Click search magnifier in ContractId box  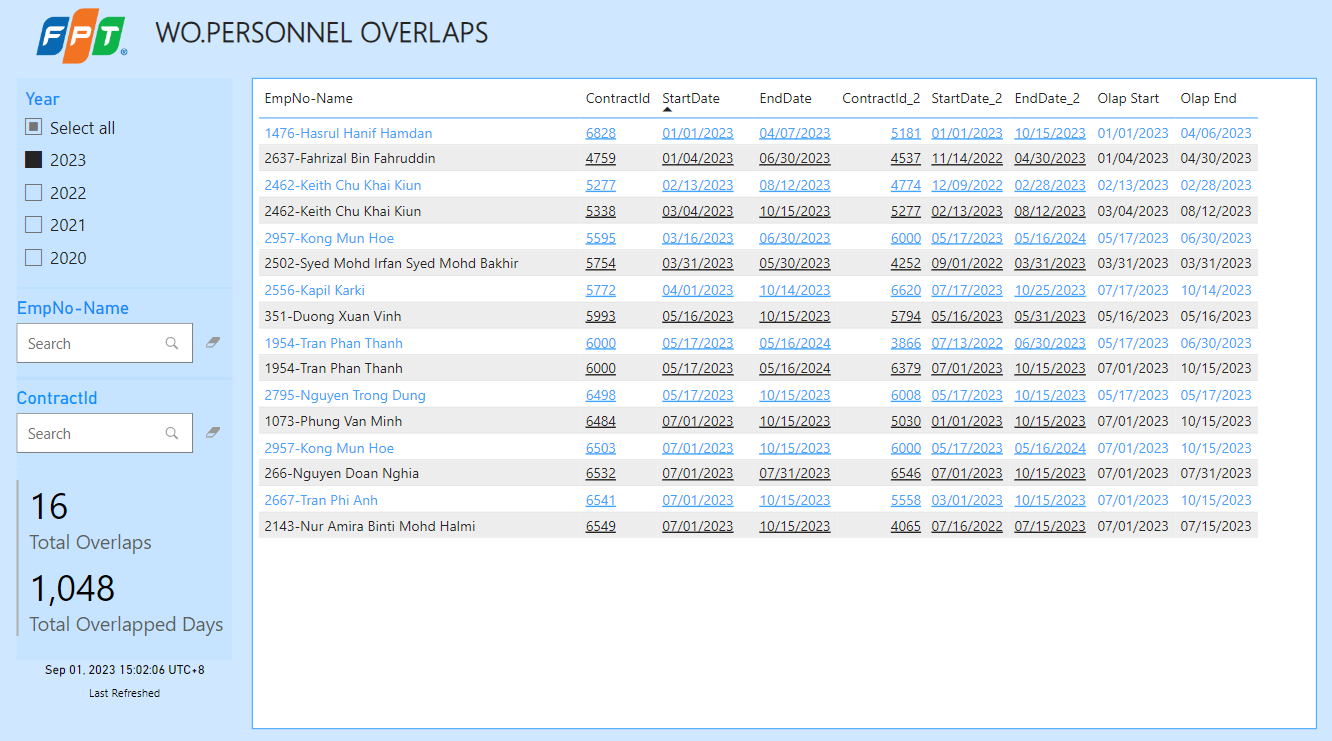point(172,433)
